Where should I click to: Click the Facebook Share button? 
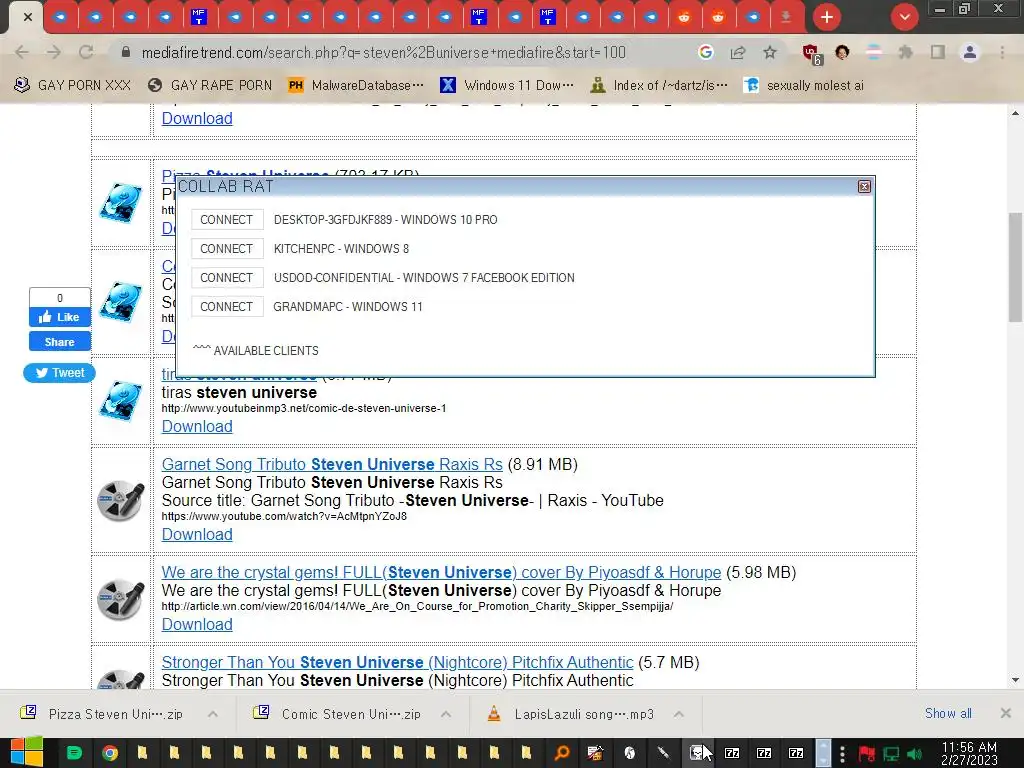pos(59,342)
